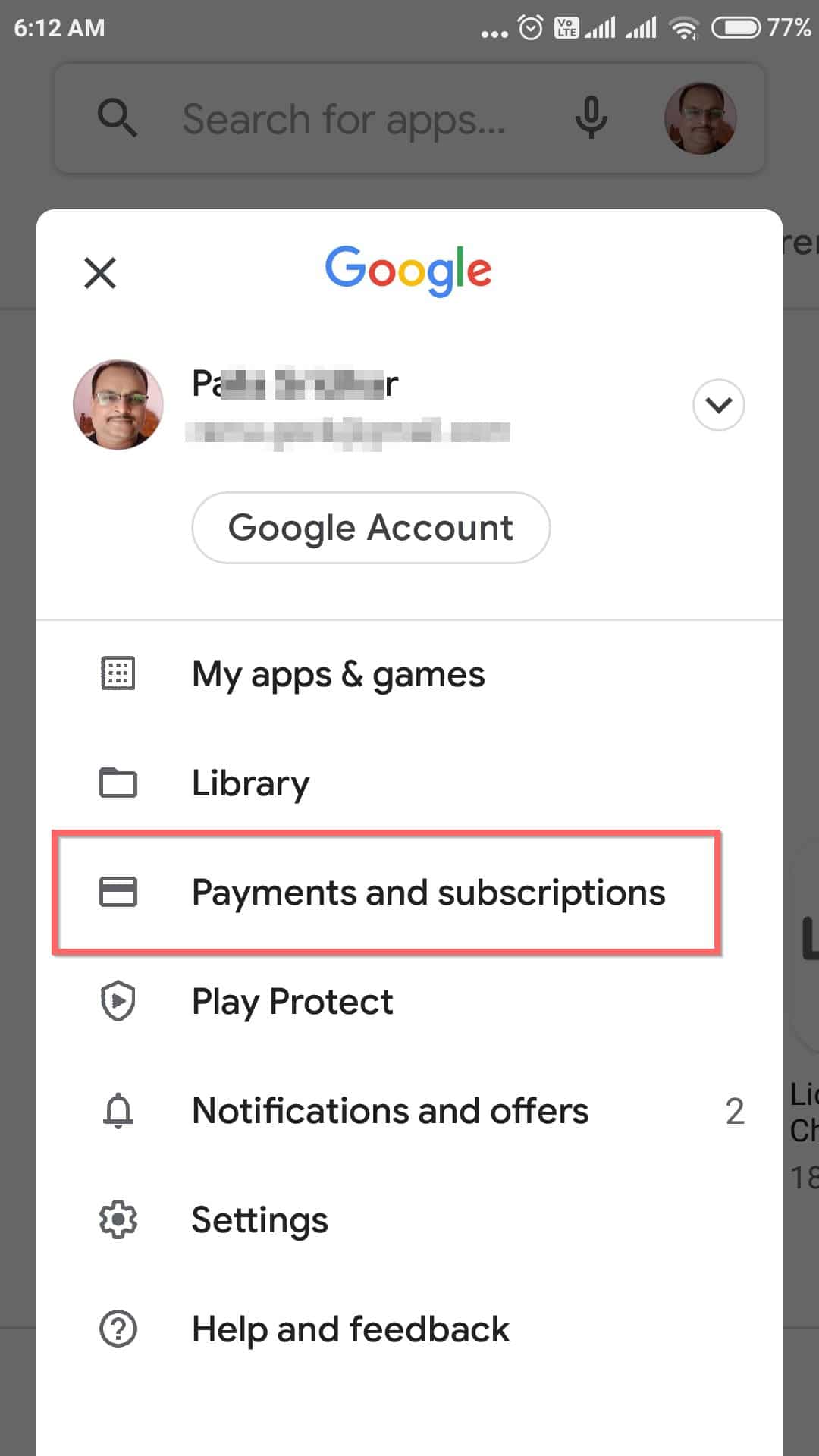This screenshot has height=1456, width=819.
Task: Tap the profile photo in menu
Action: point(118,404)
